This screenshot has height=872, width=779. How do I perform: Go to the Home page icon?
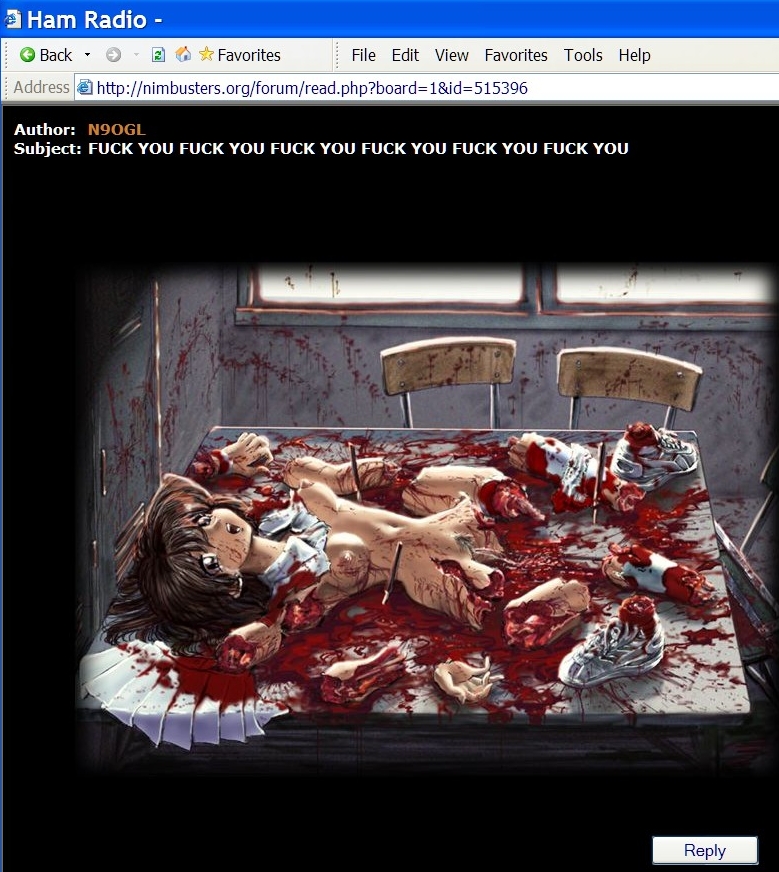tap(183, 54)
